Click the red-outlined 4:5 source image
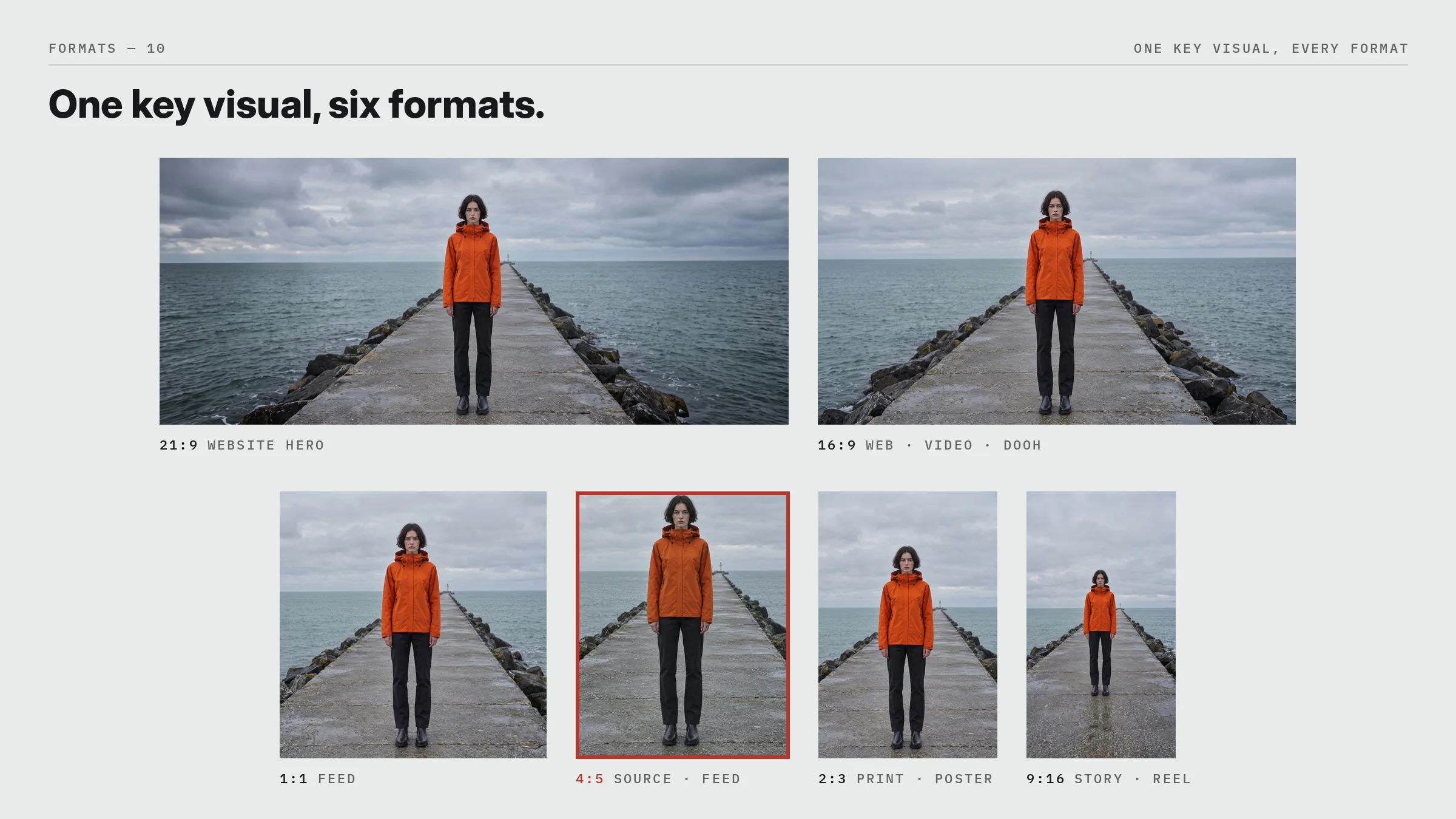1456x819 pixels. [682, 625]
